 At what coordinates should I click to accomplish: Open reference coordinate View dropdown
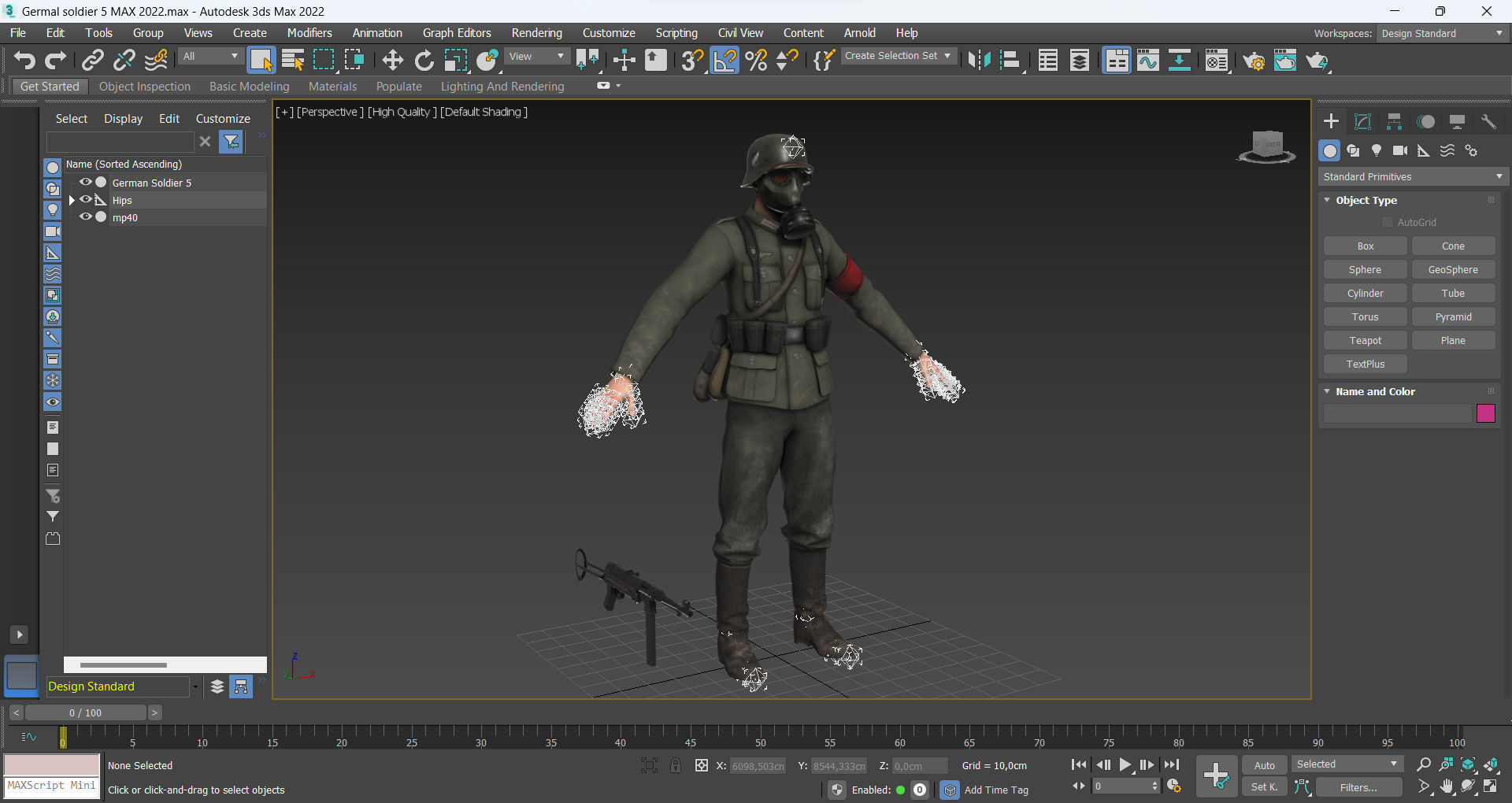537,57
